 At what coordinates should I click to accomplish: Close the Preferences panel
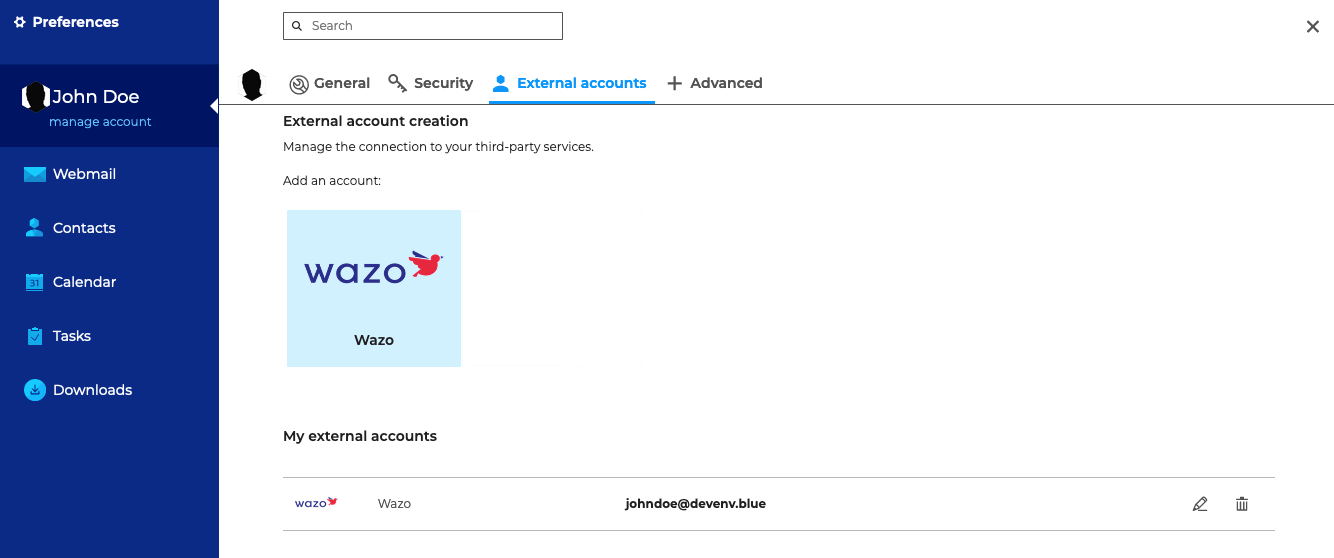tap(1313, 27)
